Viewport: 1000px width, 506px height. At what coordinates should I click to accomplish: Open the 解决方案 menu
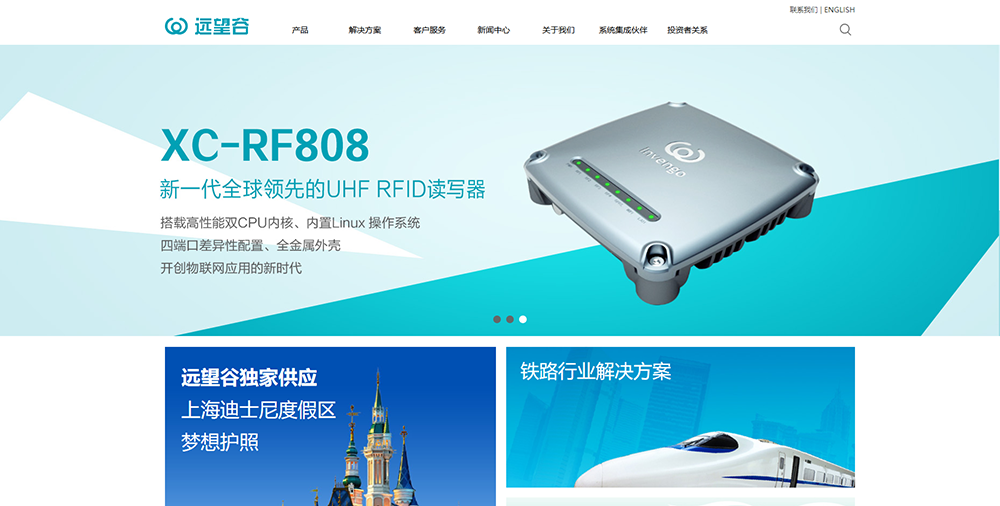pyautogui.click(x=365, y=30)
